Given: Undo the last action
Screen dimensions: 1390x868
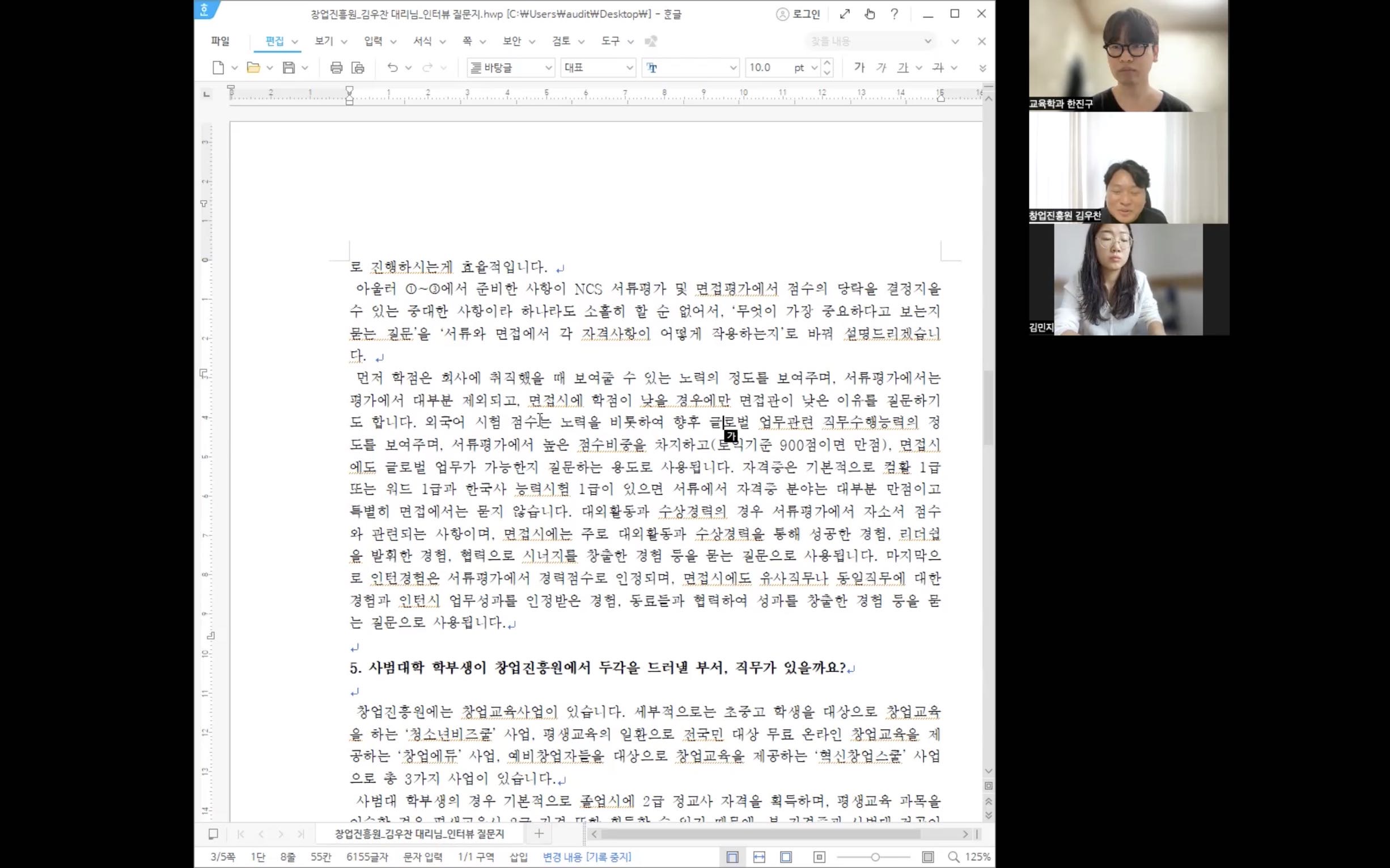Looking at the screenshot, I should click(392, 68).
